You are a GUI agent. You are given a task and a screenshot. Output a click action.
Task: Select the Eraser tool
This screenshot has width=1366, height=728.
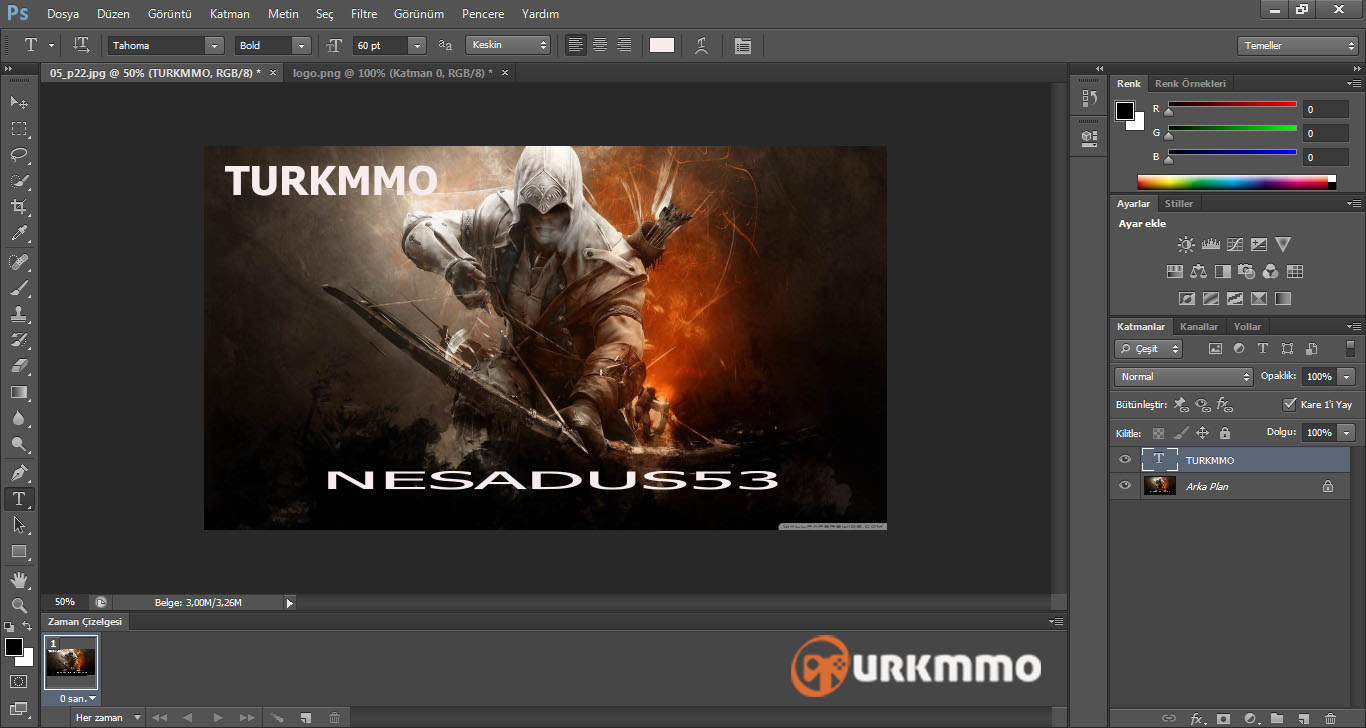coord(19,366)
